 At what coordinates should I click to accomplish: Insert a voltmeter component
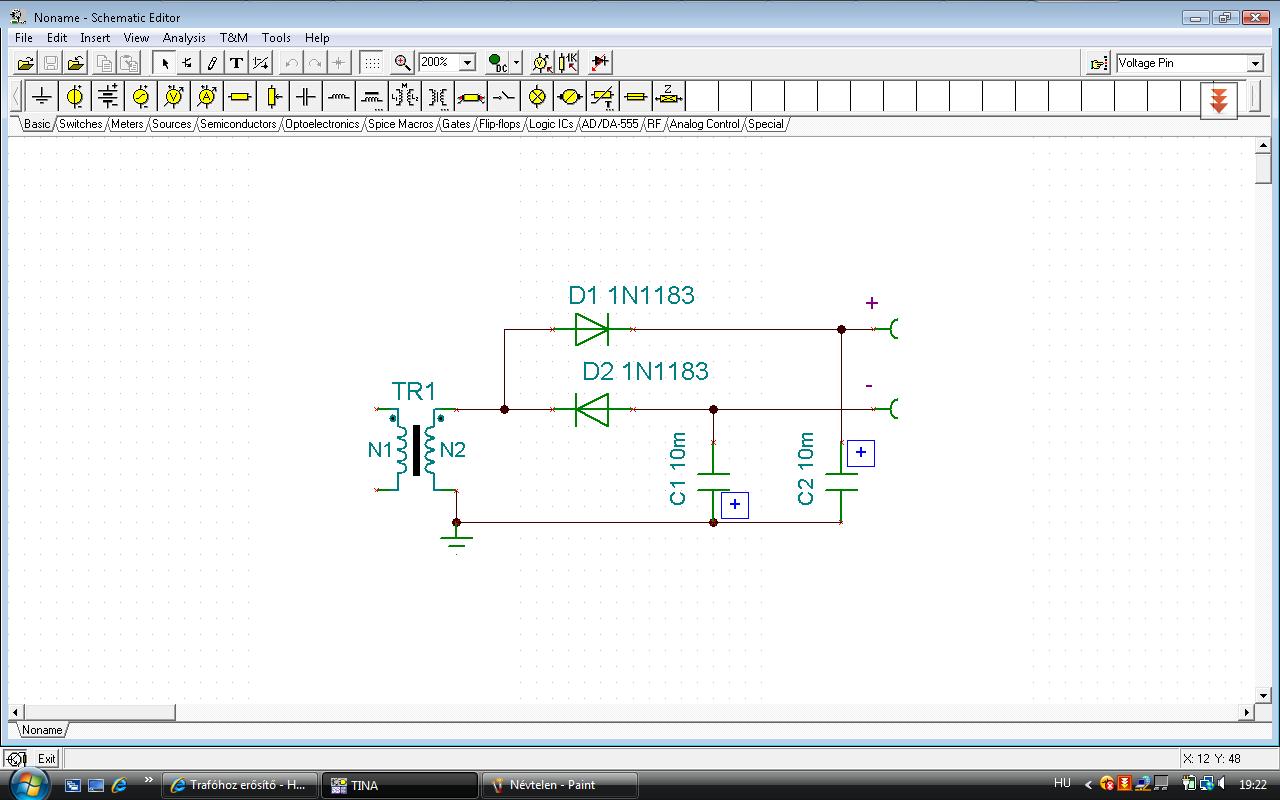(x=174, y=96)
